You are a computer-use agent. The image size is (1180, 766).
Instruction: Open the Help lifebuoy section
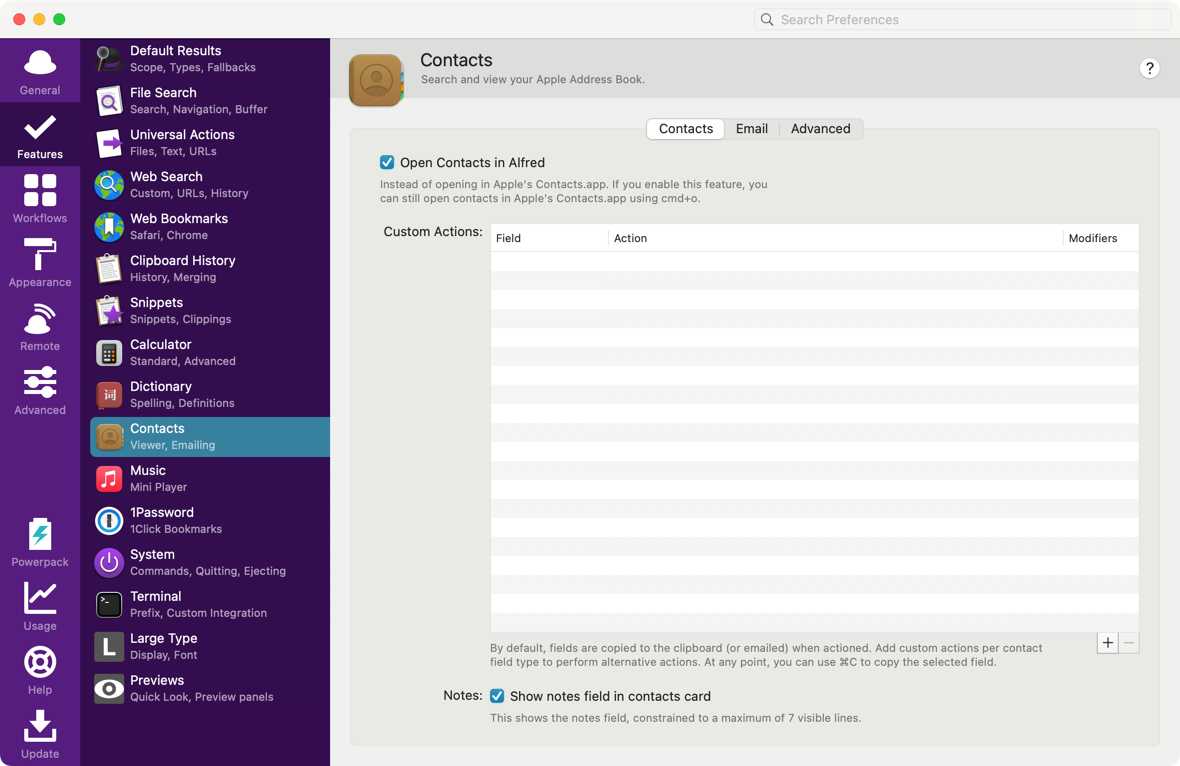click(x=40, y=671)
